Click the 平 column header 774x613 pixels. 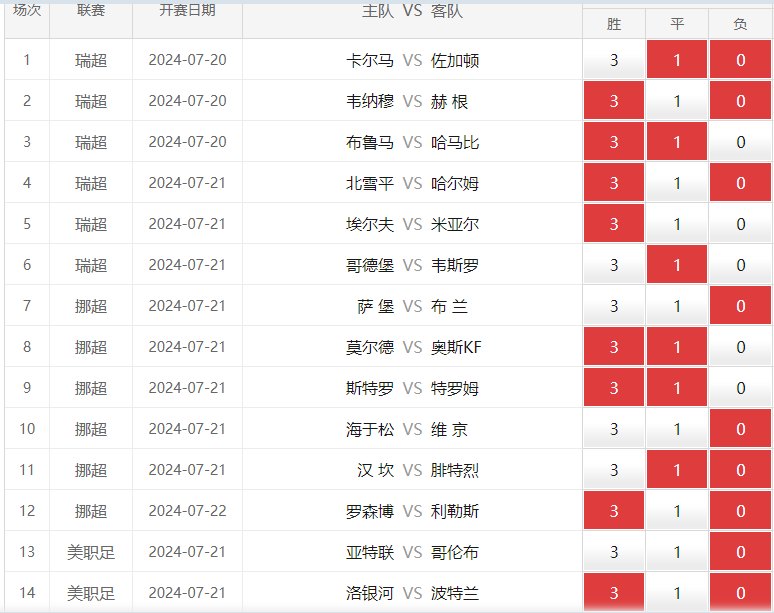pyautogui.click(x=677, y=24)
